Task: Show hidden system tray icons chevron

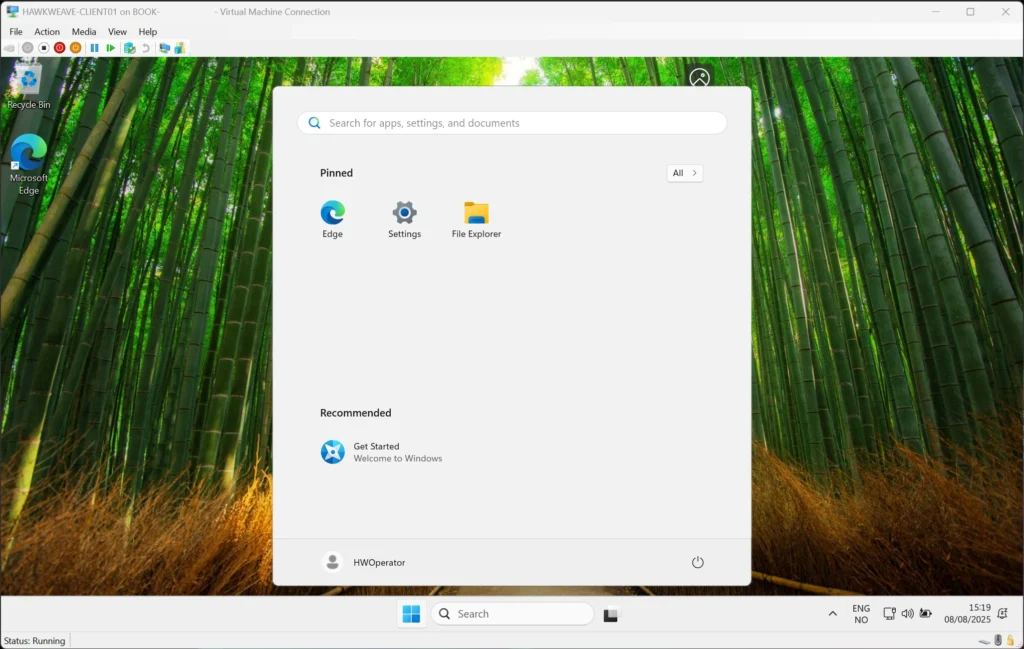Action: click(833, 614)
